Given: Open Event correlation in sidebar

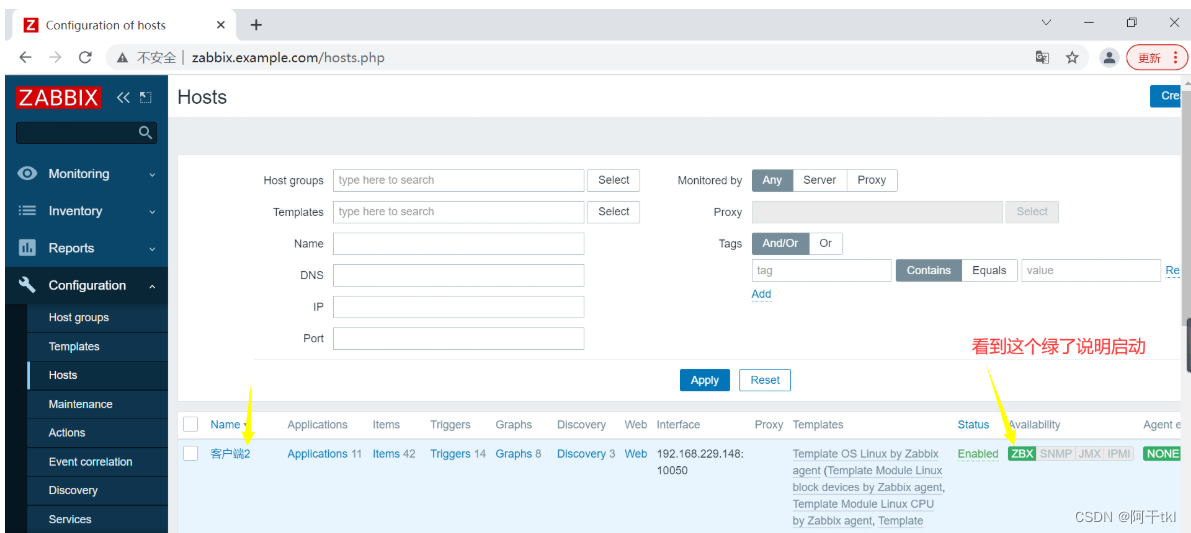Looking at the screenshot, I should 90,462.
